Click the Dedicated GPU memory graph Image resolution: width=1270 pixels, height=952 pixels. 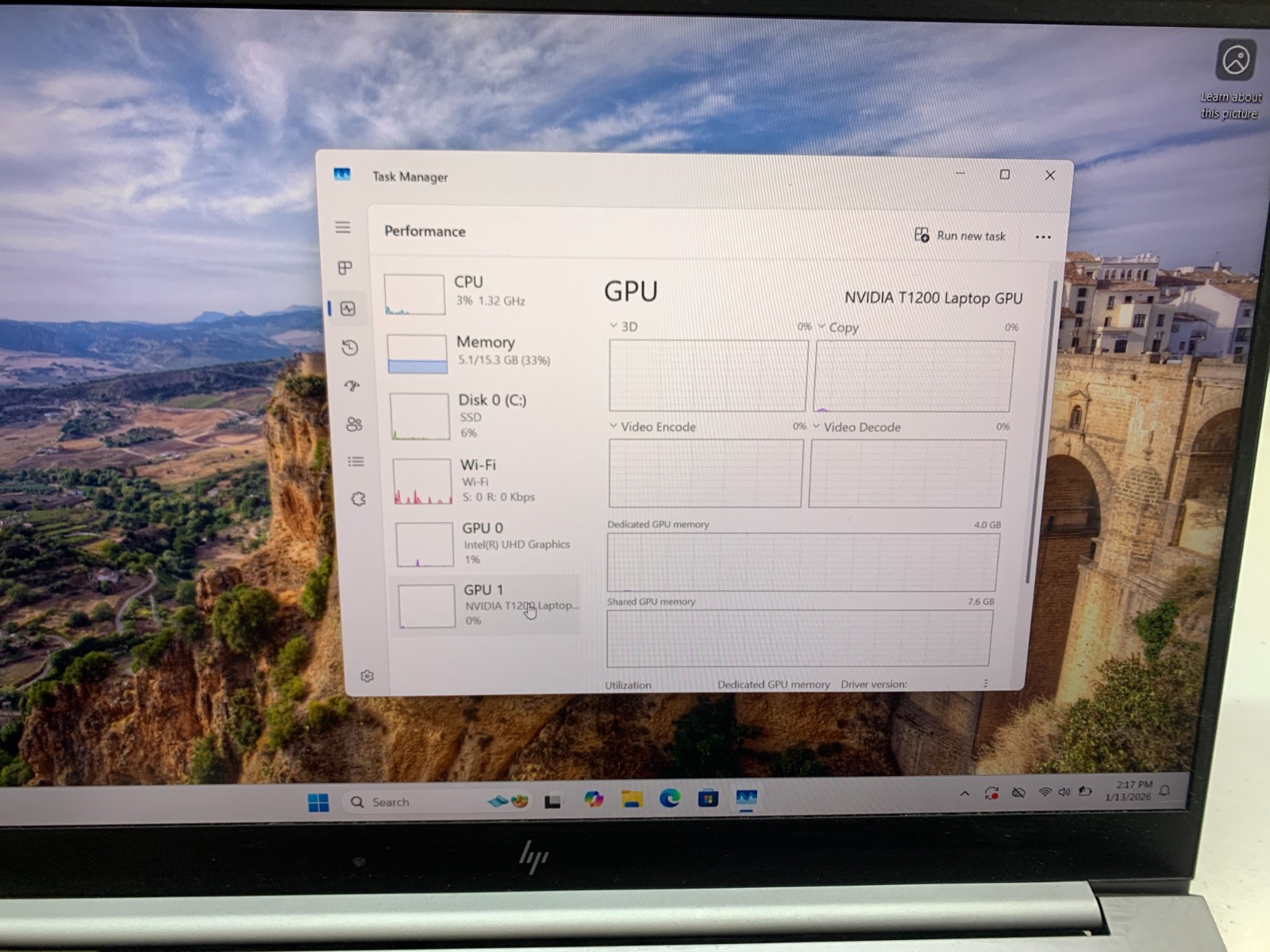click(x=802, y=562)
